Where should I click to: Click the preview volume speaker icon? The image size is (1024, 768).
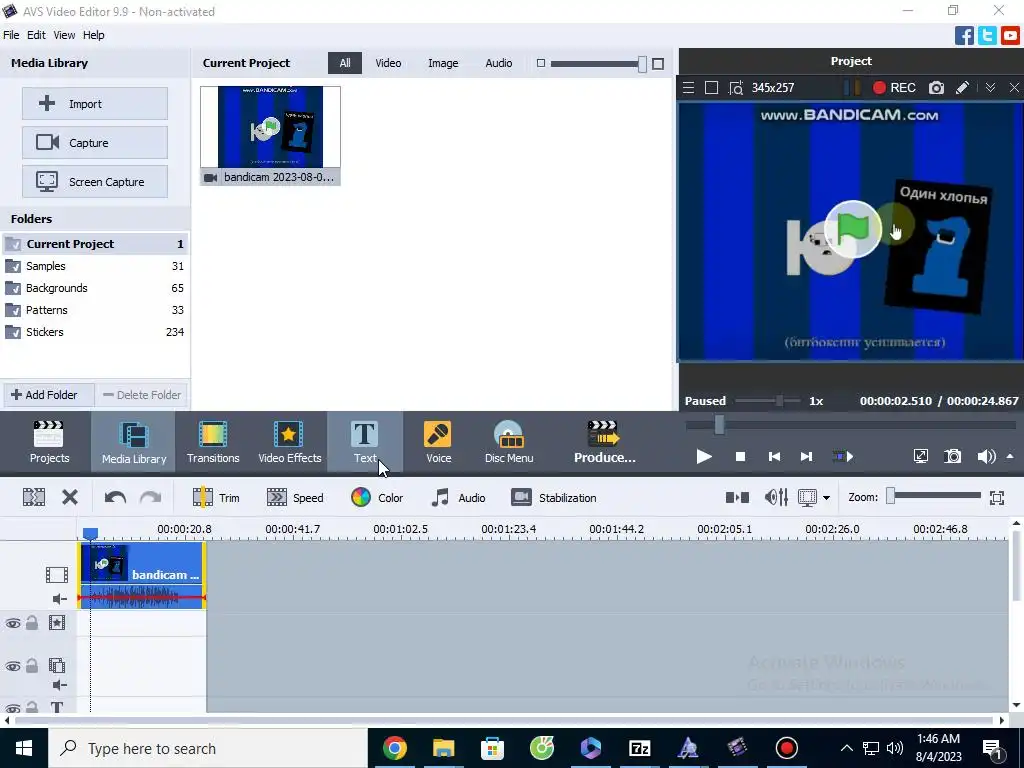(x=986, y=456)
